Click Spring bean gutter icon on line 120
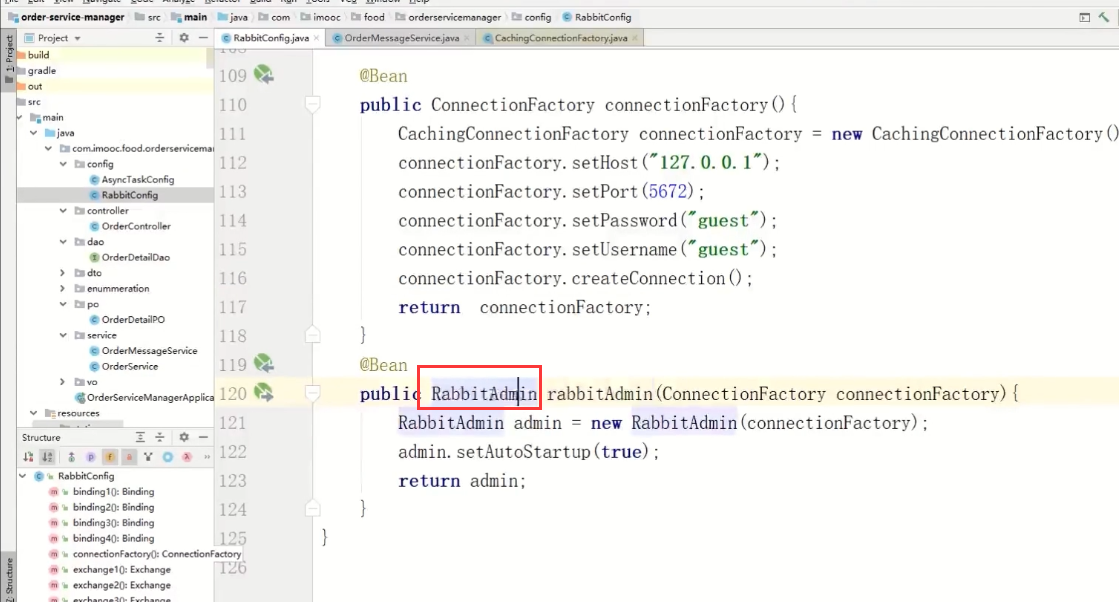 click(x=264, y=392)
